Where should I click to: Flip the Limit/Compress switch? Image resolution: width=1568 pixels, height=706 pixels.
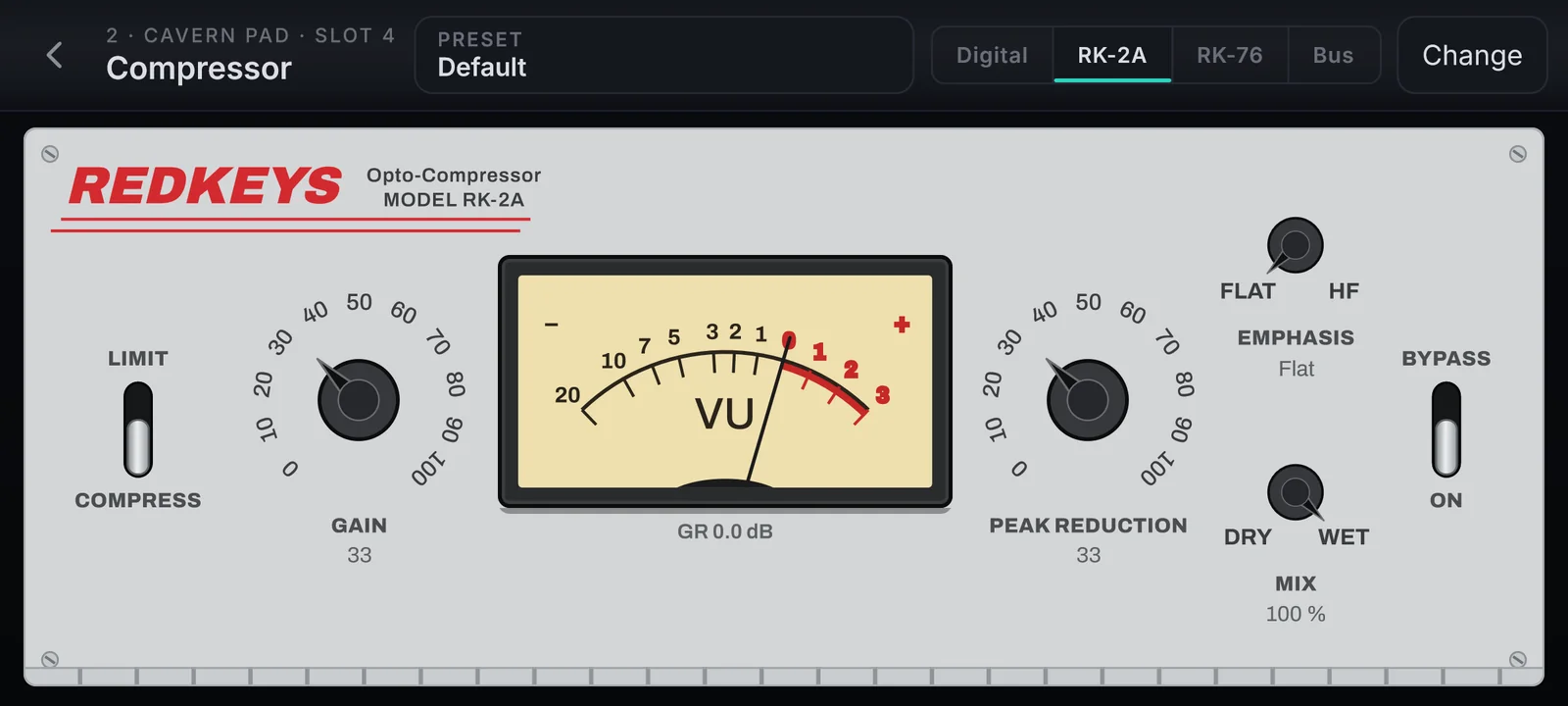138,429
